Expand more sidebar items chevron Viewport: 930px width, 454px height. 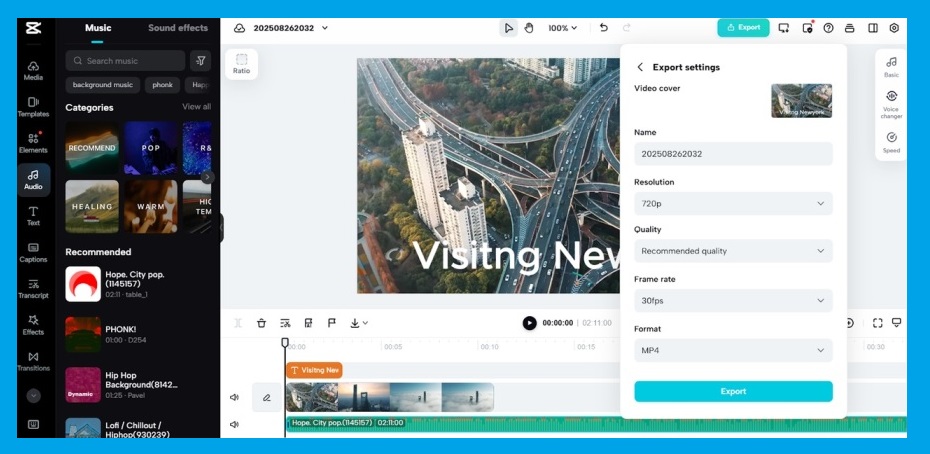33,396
